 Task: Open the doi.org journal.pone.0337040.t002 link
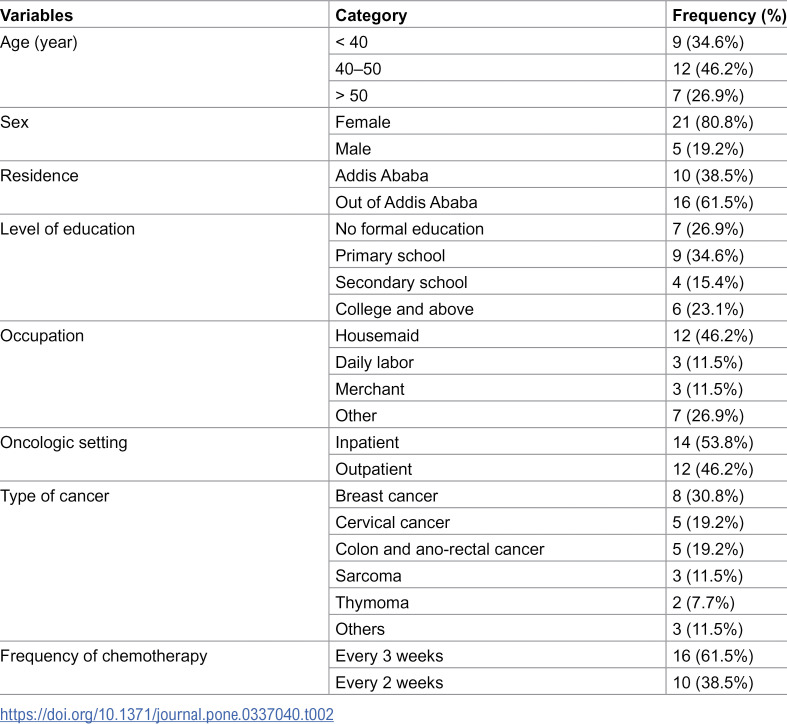point(167,713)
